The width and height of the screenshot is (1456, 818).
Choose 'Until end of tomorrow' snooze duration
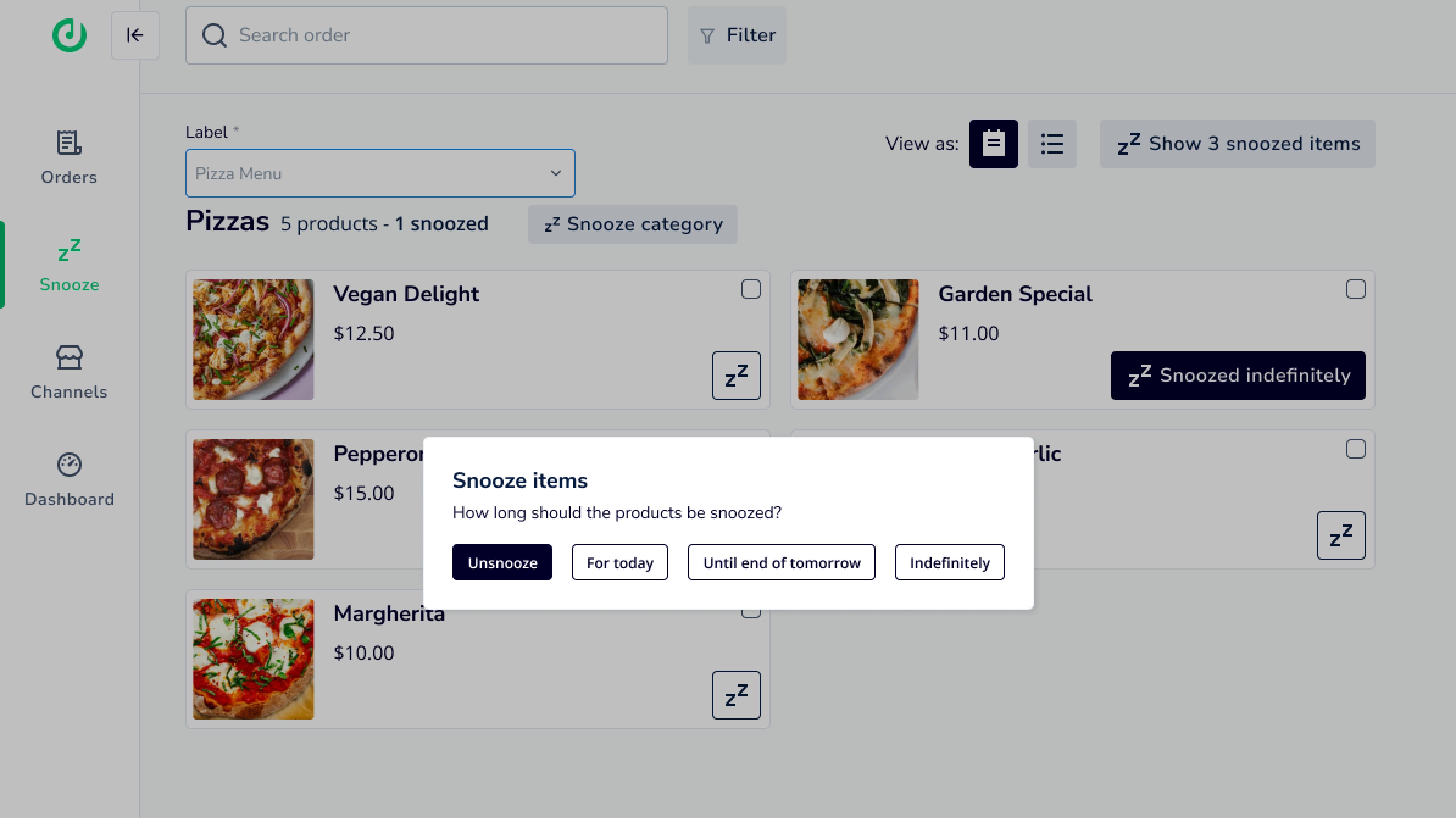[x=781, y=562]
